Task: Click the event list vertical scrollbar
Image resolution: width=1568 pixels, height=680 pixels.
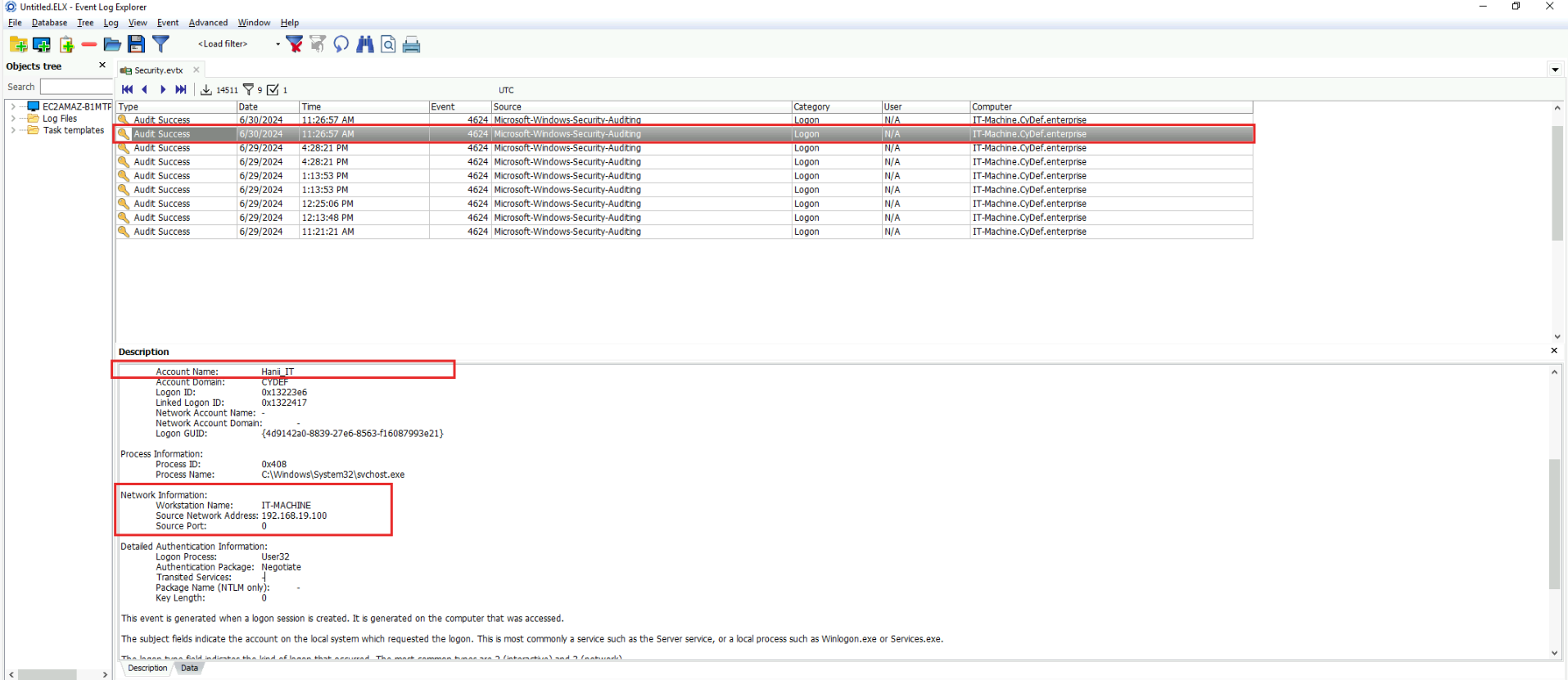Action: tap(1557, 222)
